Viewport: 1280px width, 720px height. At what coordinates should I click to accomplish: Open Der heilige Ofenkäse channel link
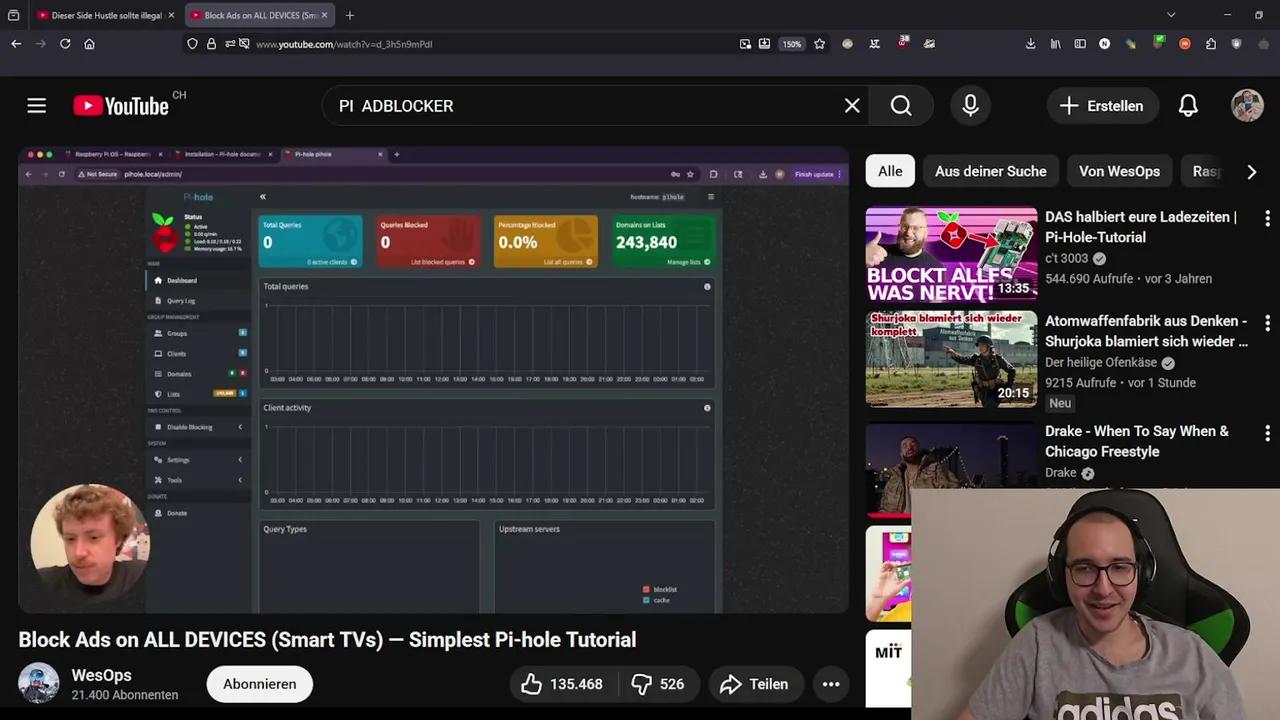click(x=1101, y=362)
